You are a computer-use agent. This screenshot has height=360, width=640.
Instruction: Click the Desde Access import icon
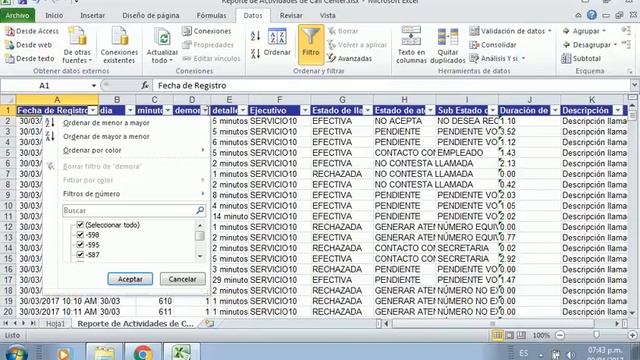pyautogui.click(x=9, y=31)
